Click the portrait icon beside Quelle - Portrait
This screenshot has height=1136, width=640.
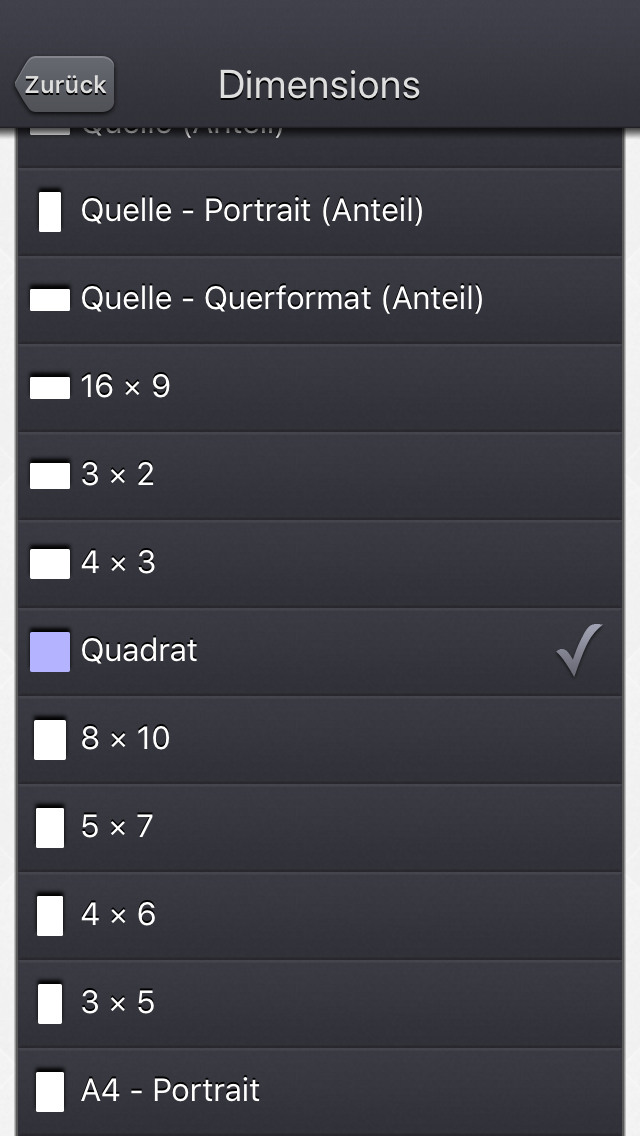tap(50, 211)
